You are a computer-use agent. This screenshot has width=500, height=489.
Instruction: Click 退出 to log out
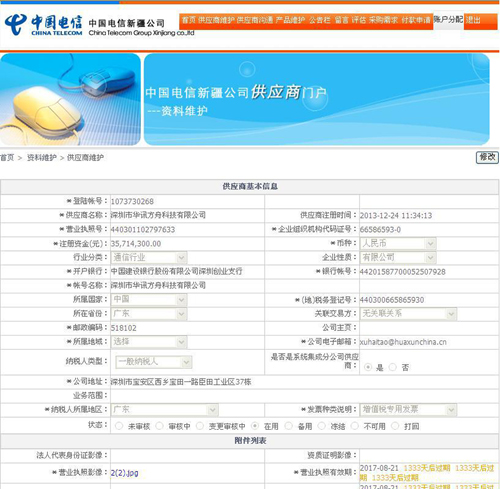473,20
